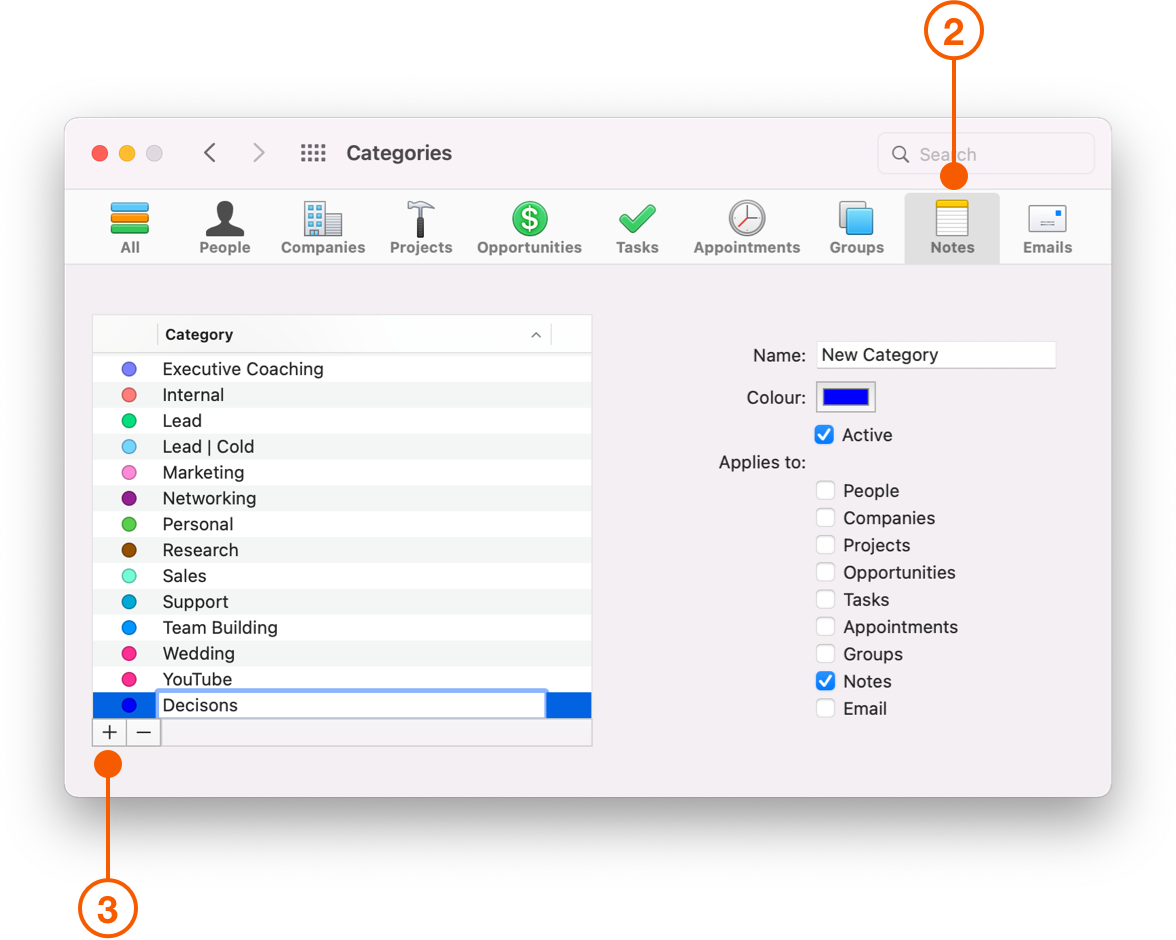Select the Projects hammer icon
This screenshot has width=1176, height=940.
(420, 219)
